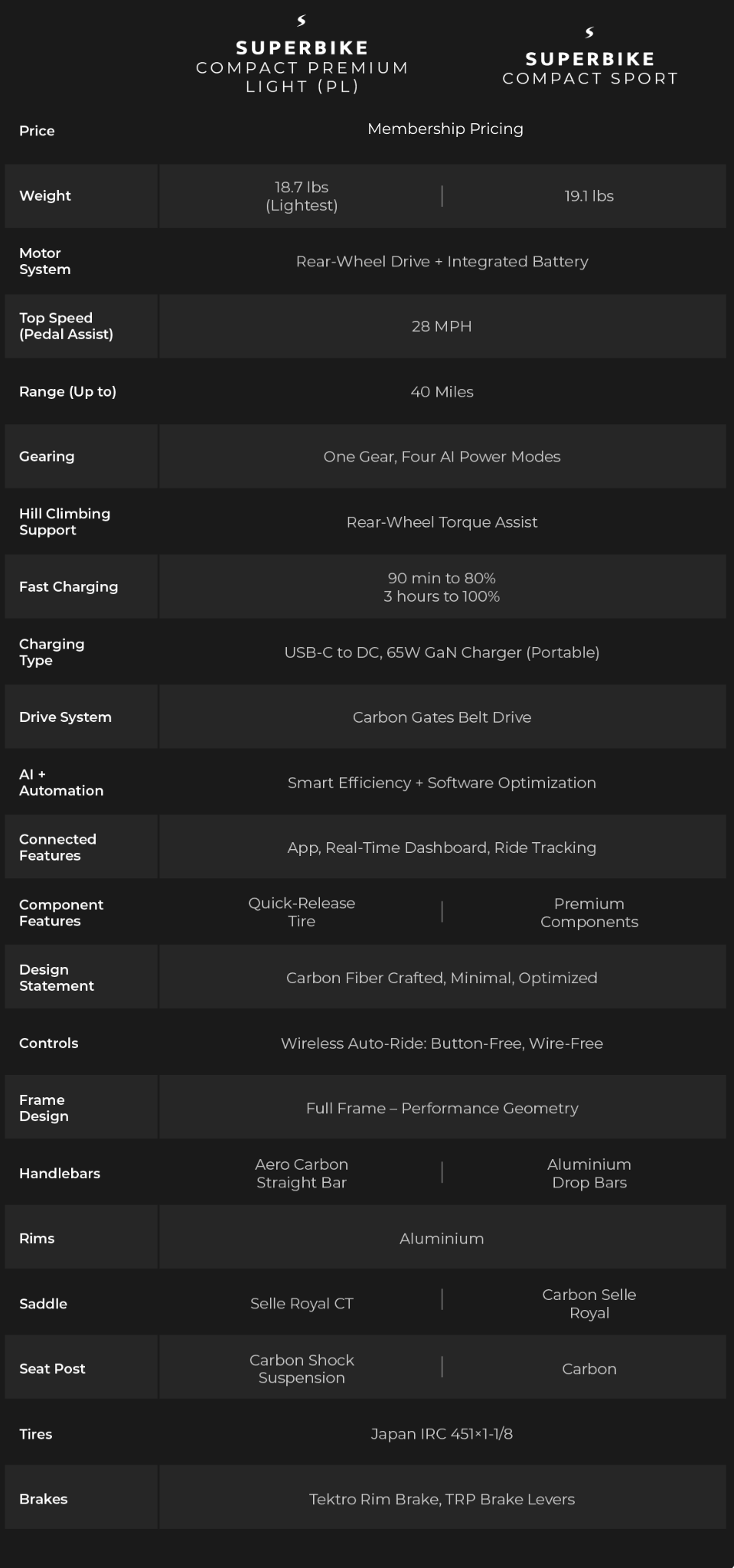Select the Aero Carbon Straight Bar cell
The width and height of the screenshot is (734, 1568).
[x=302, y=1173]
